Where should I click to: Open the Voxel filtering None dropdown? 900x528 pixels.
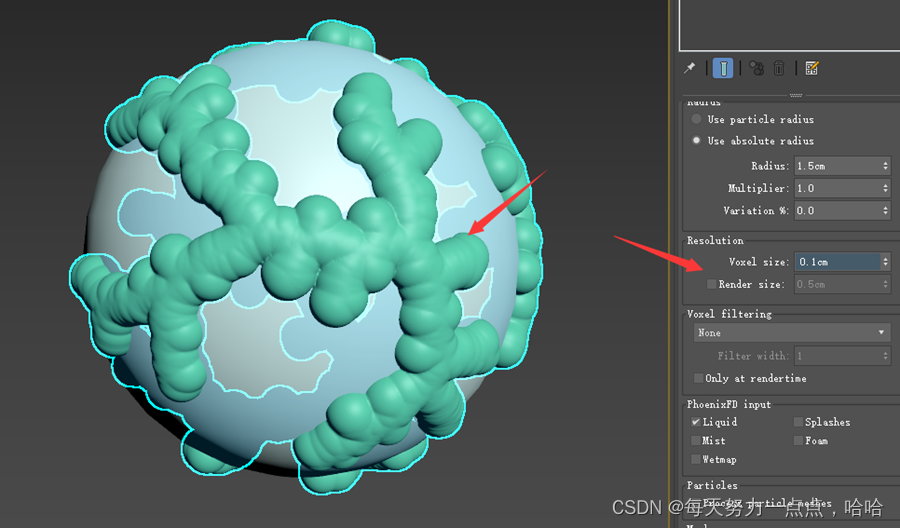[792, 333]
